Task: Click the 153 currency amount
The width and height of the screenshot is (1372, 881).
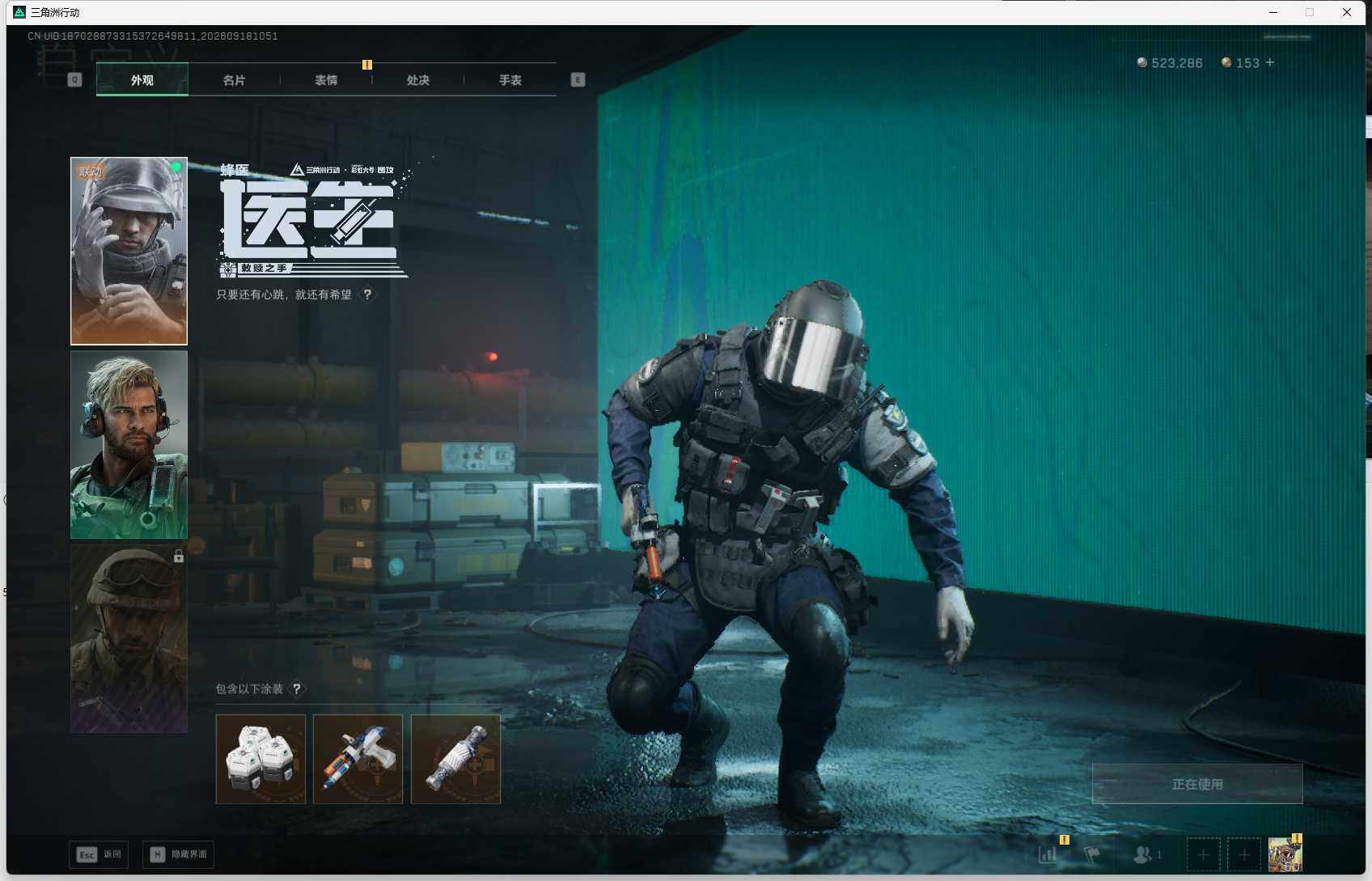Action: pos(1247,63)
